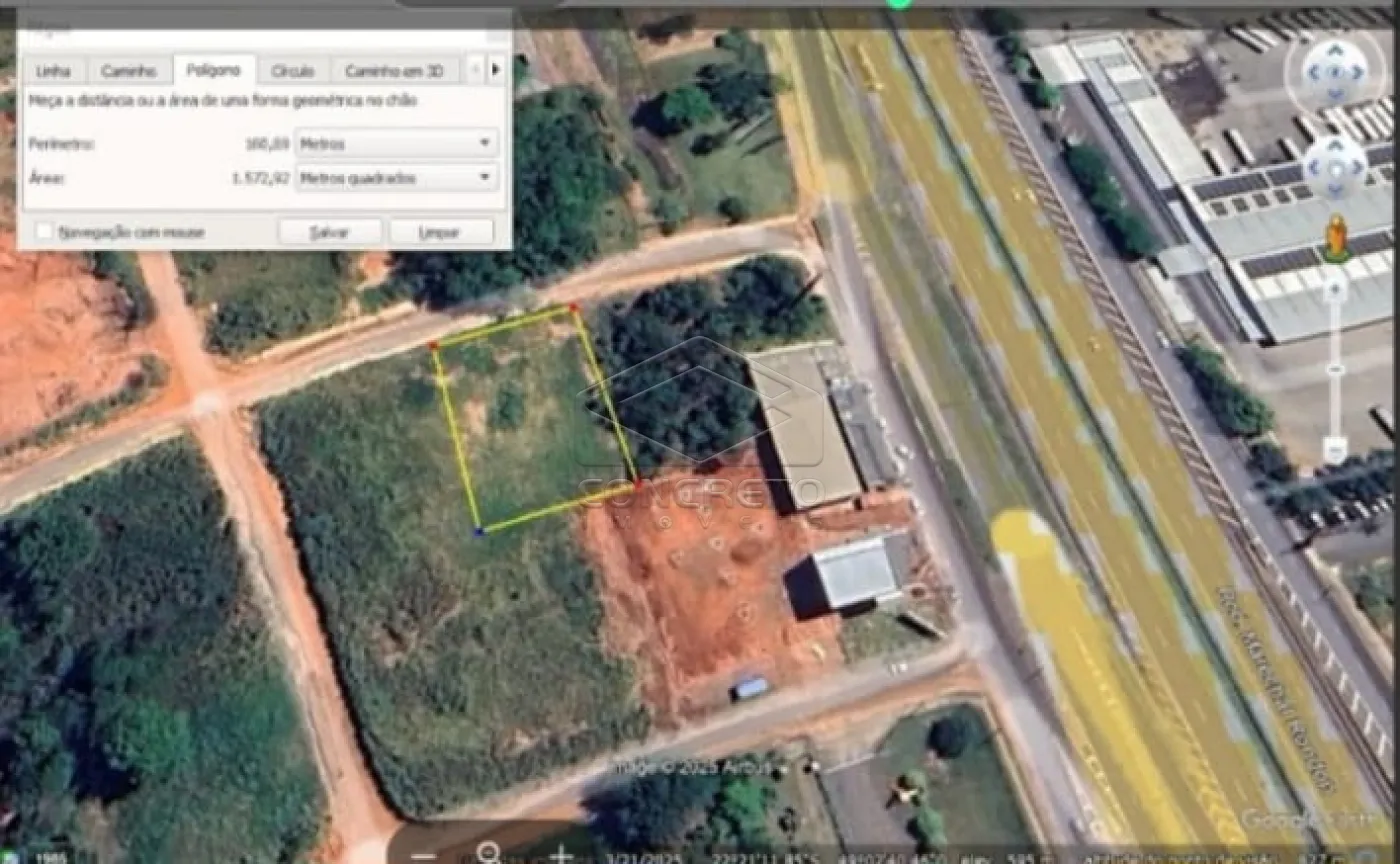Click the Limpar button to clear measurement
The image size is (1400, 864).
pyautogui.click(x=440, y=232)
